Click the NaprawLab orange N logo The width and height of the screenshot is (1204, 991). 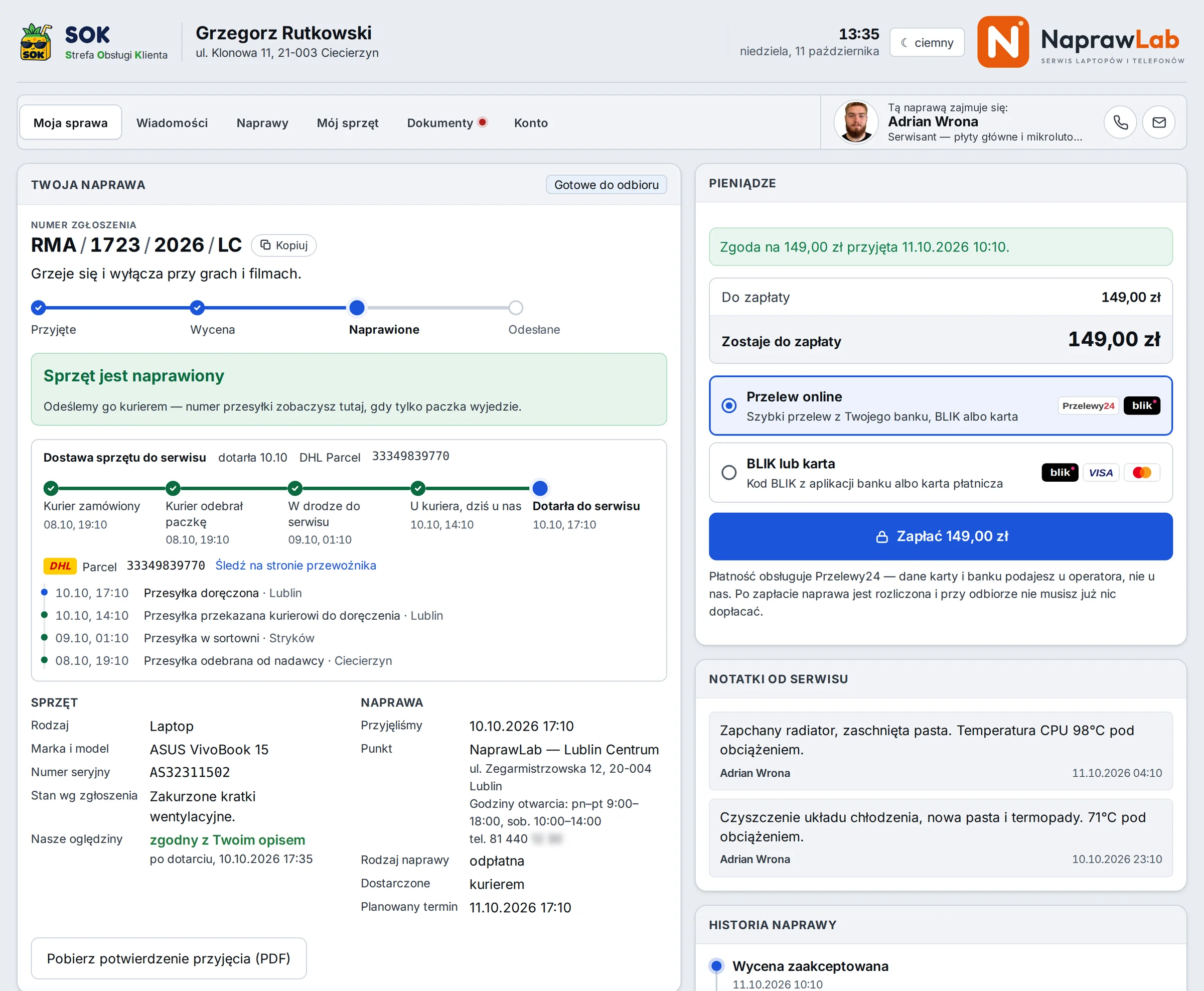click(1002, 42)
